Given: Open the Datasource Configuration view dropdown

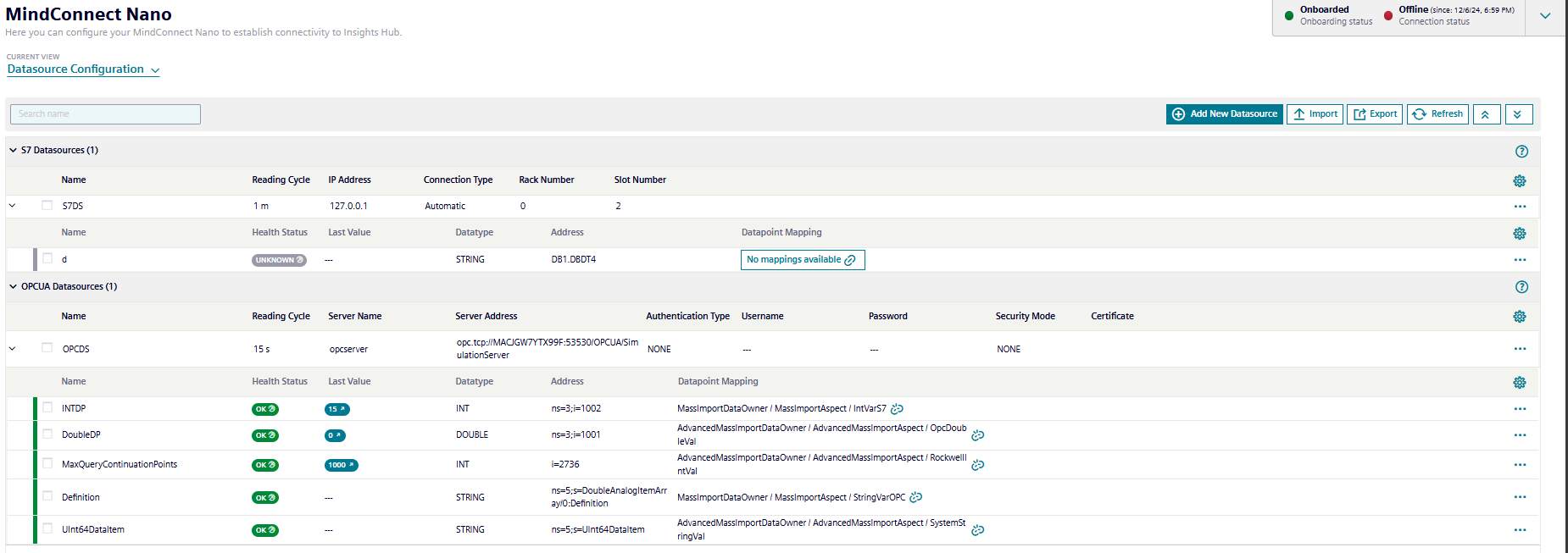Looking at the screenshot, I should click(x=83, y=69).
